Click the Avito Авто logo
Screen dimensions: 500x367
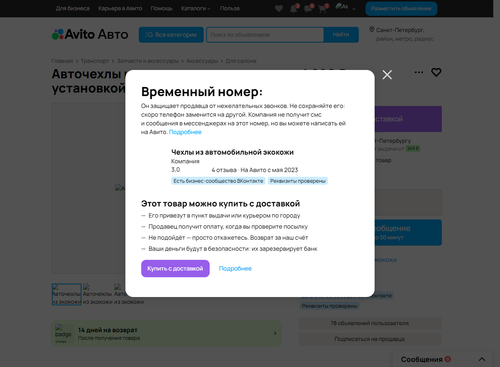click(x=90, y=34)
